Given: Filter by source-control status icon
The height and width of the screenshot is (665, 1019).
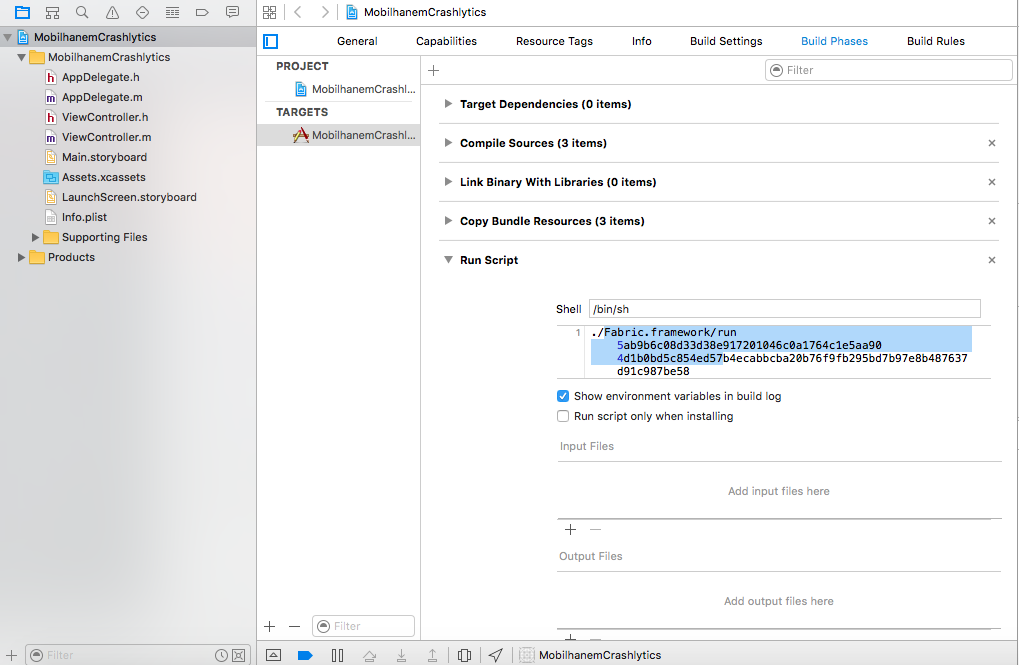Looking at the screenshot, I should point(239,655).
